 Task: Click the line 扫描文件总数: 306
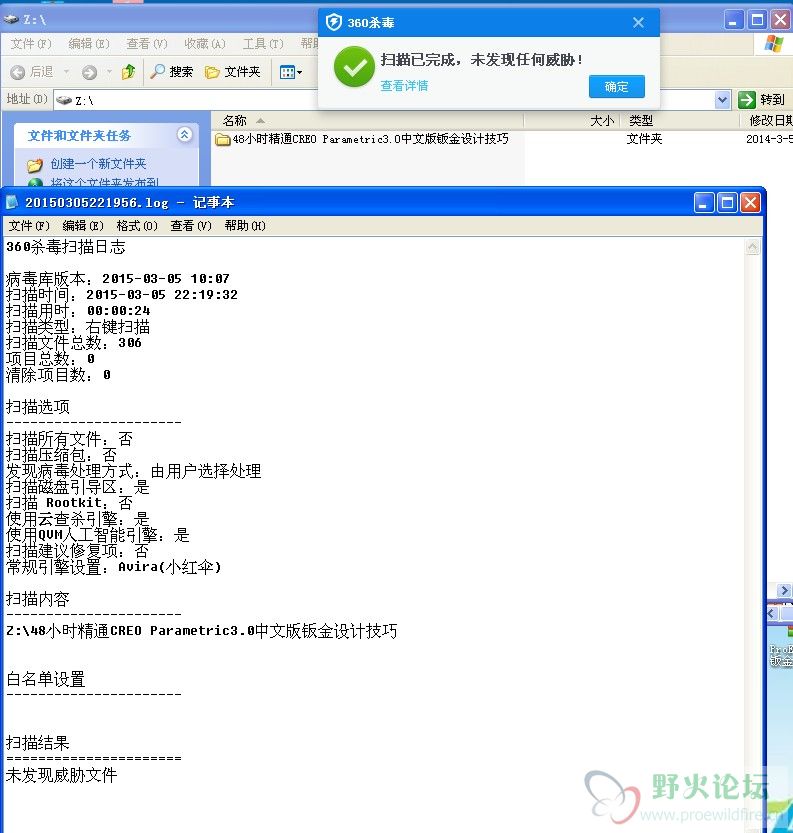[x=74, y=343]
